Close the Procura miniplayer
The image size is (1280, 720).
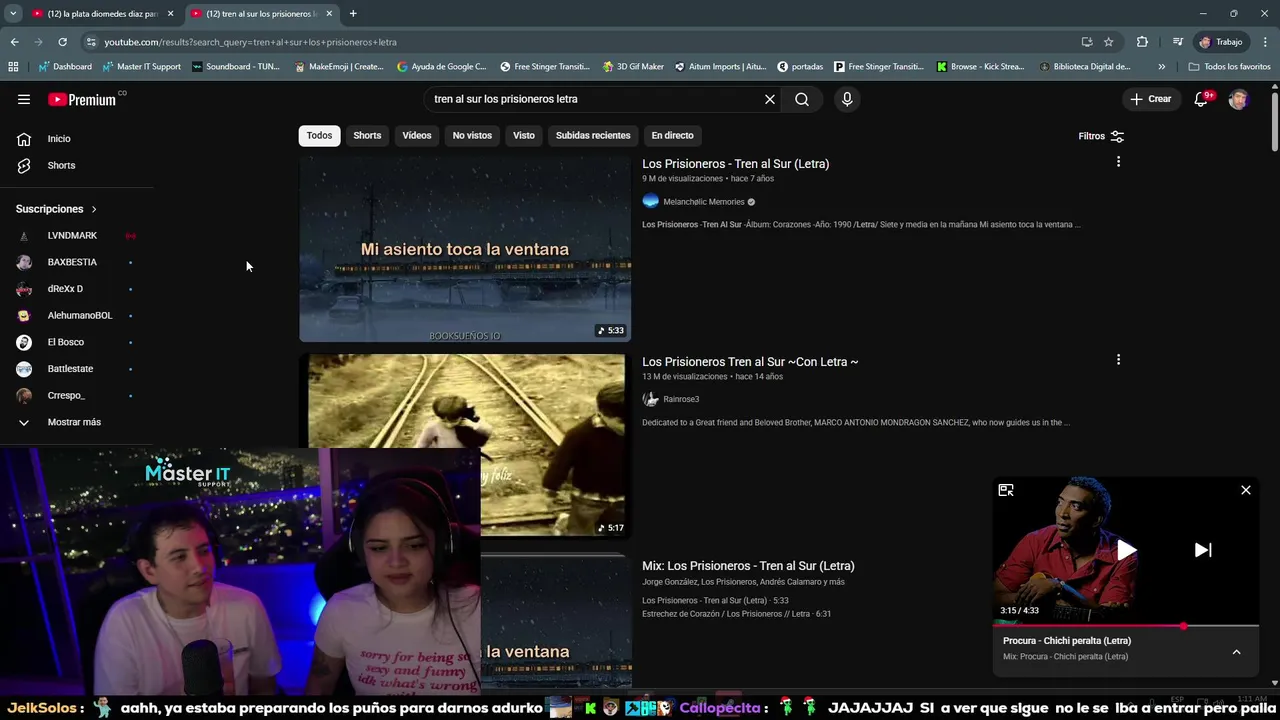1246,490
